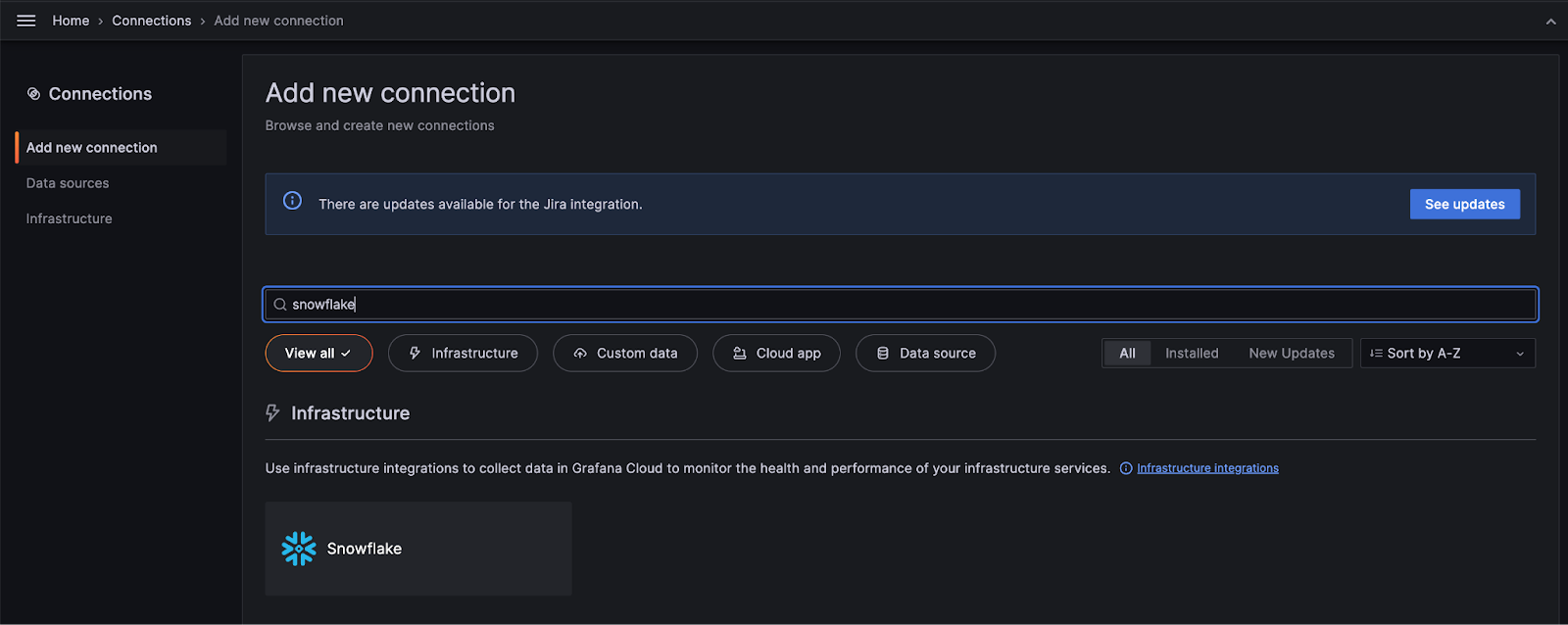Click Add new connection breadcrumb text

(278, 21)
